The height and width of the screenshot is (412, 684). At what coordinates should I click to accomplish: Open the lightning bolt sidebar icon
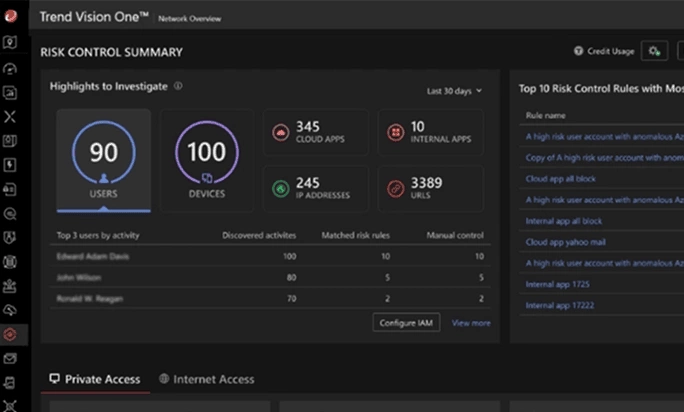click(10, 165)
